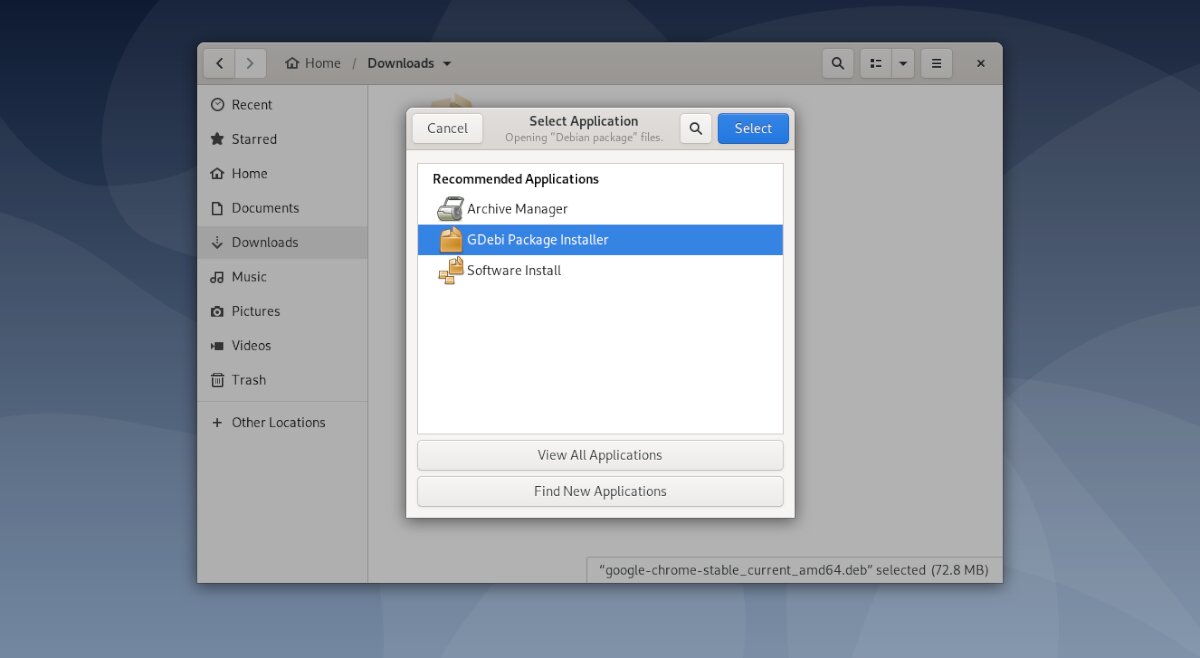Screen dimensions: 1200x658
Task: Select the Music folder in the sidebar
Action: pyautogui.click(x=249, y=276)
